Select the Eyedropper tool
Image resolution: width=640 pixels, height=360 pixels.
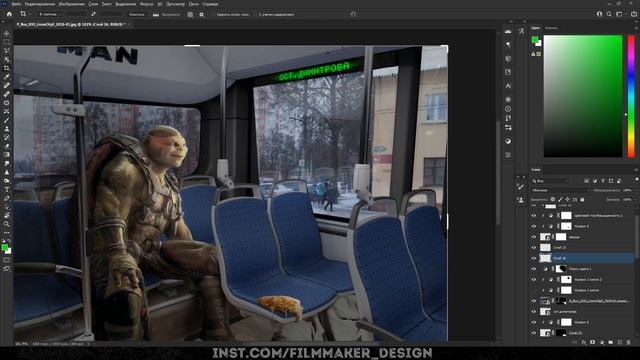click(x=7, y=77)
